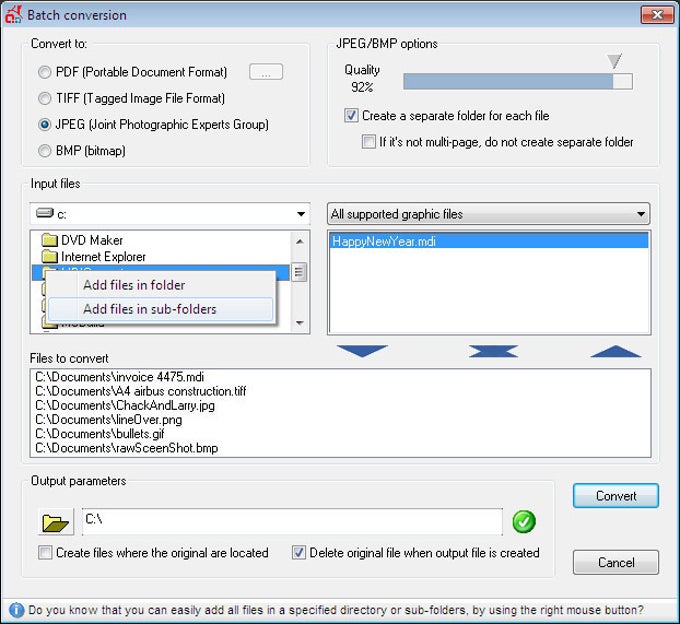Select the TIFF format radio button
The image size is (680, 624).
coord(44,98)
